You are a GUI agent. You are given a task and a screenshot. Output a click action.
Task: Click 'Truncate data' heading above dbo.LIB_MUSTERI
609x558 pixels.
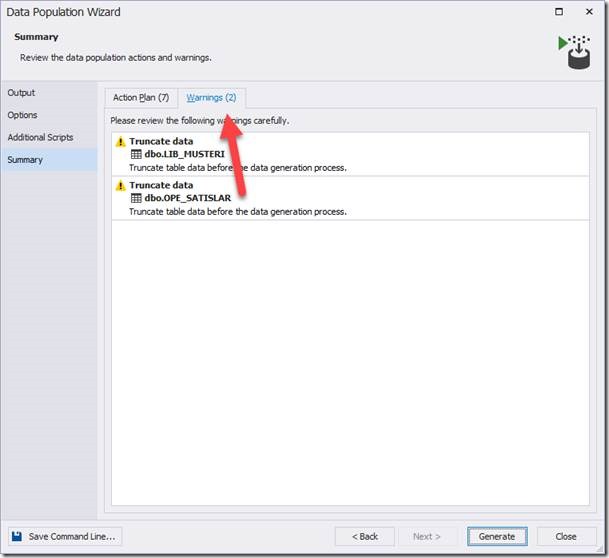pyautogui.click(x=161, y=141)
